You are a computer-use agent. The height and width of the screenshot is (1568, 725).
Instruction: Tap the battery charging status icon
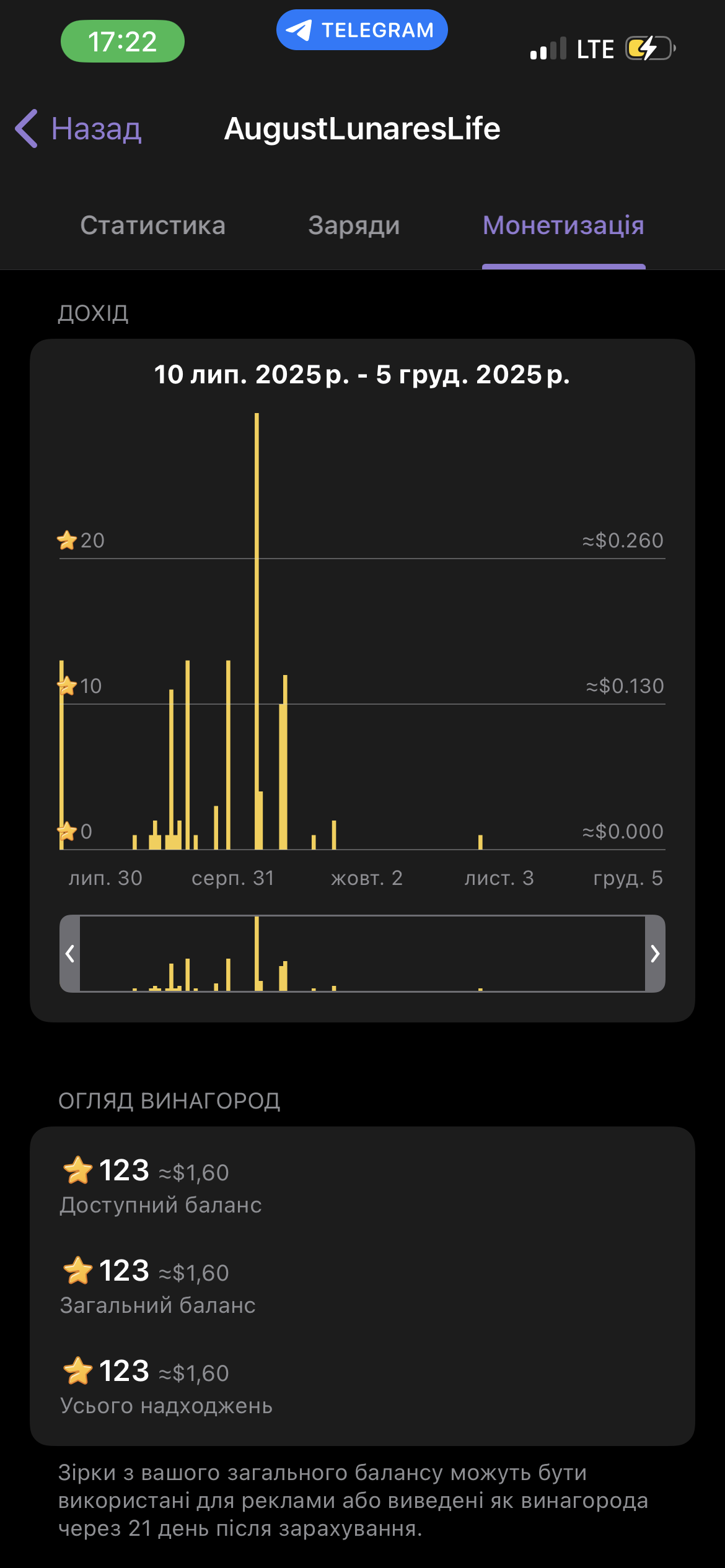coord(649,48)
